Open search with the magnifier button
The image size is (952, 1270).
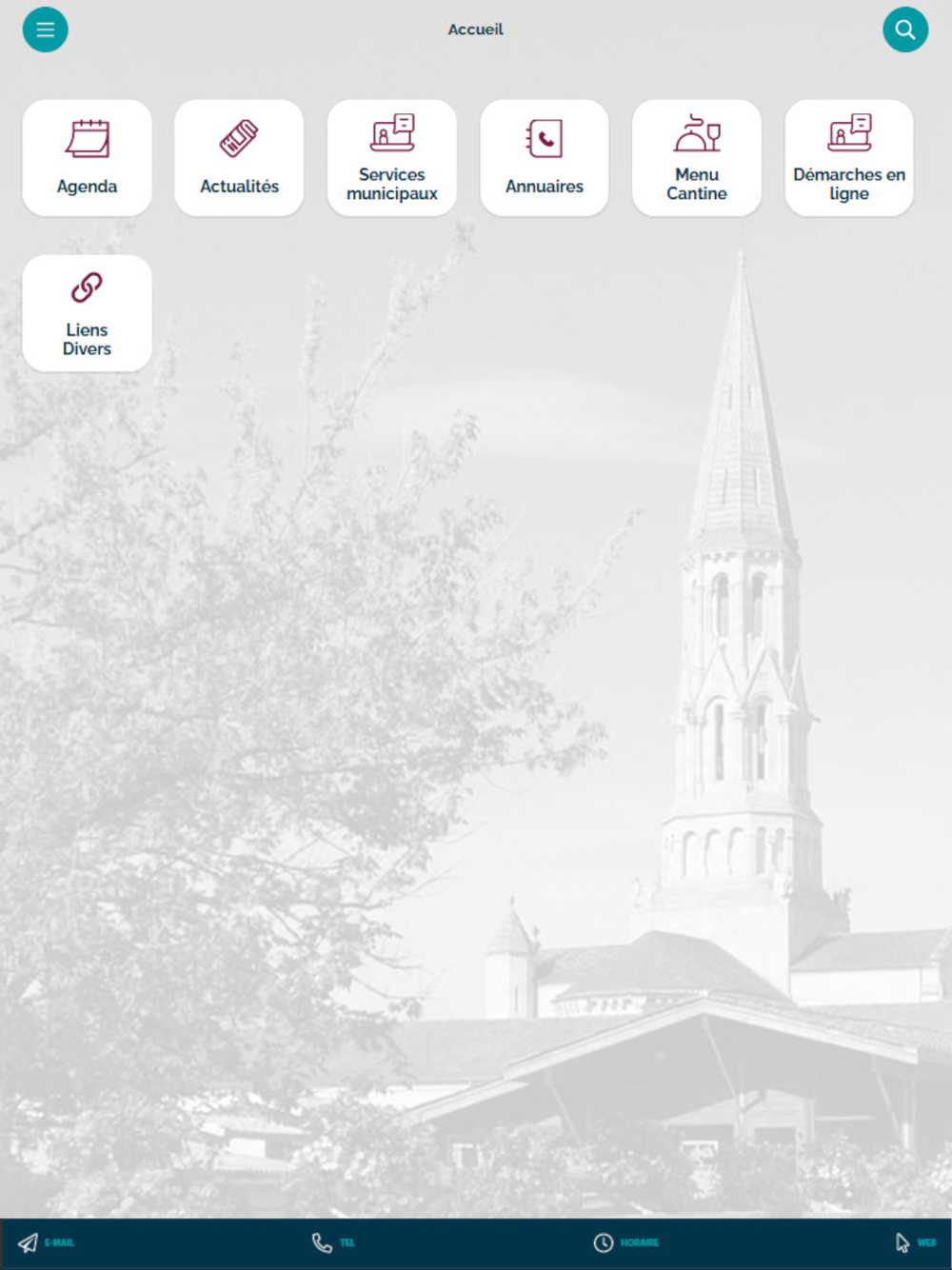coord(905,30)
